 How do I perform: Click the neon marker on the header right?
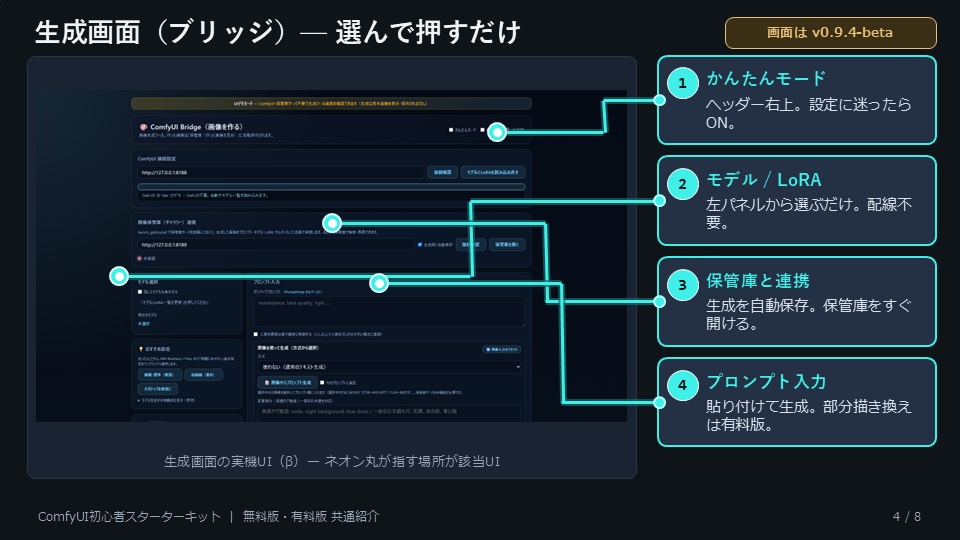[x=497, y=132]
